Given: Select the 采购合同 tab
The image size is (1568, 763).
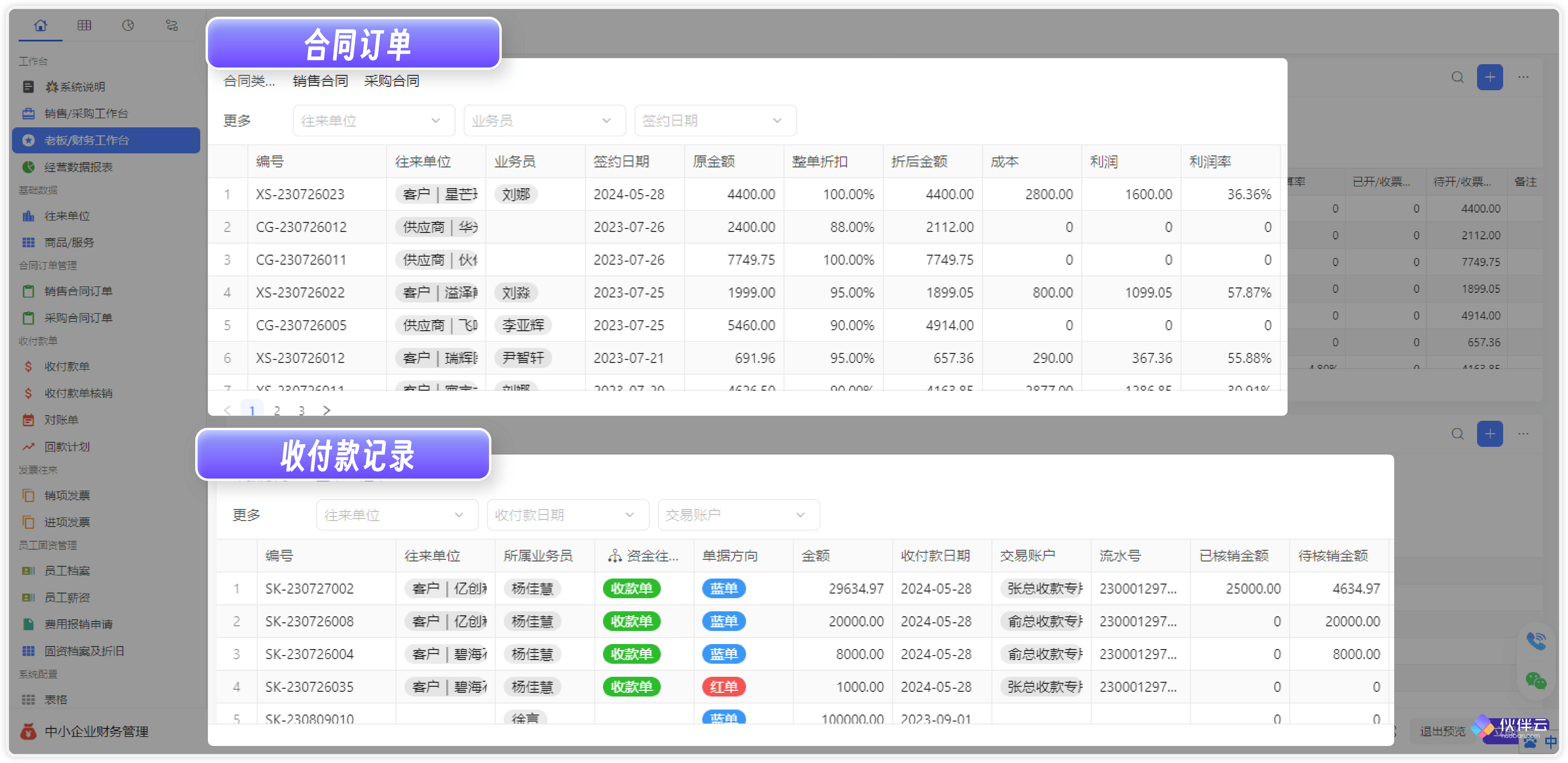Looking at the screenshot, I should tap(391, 81).
